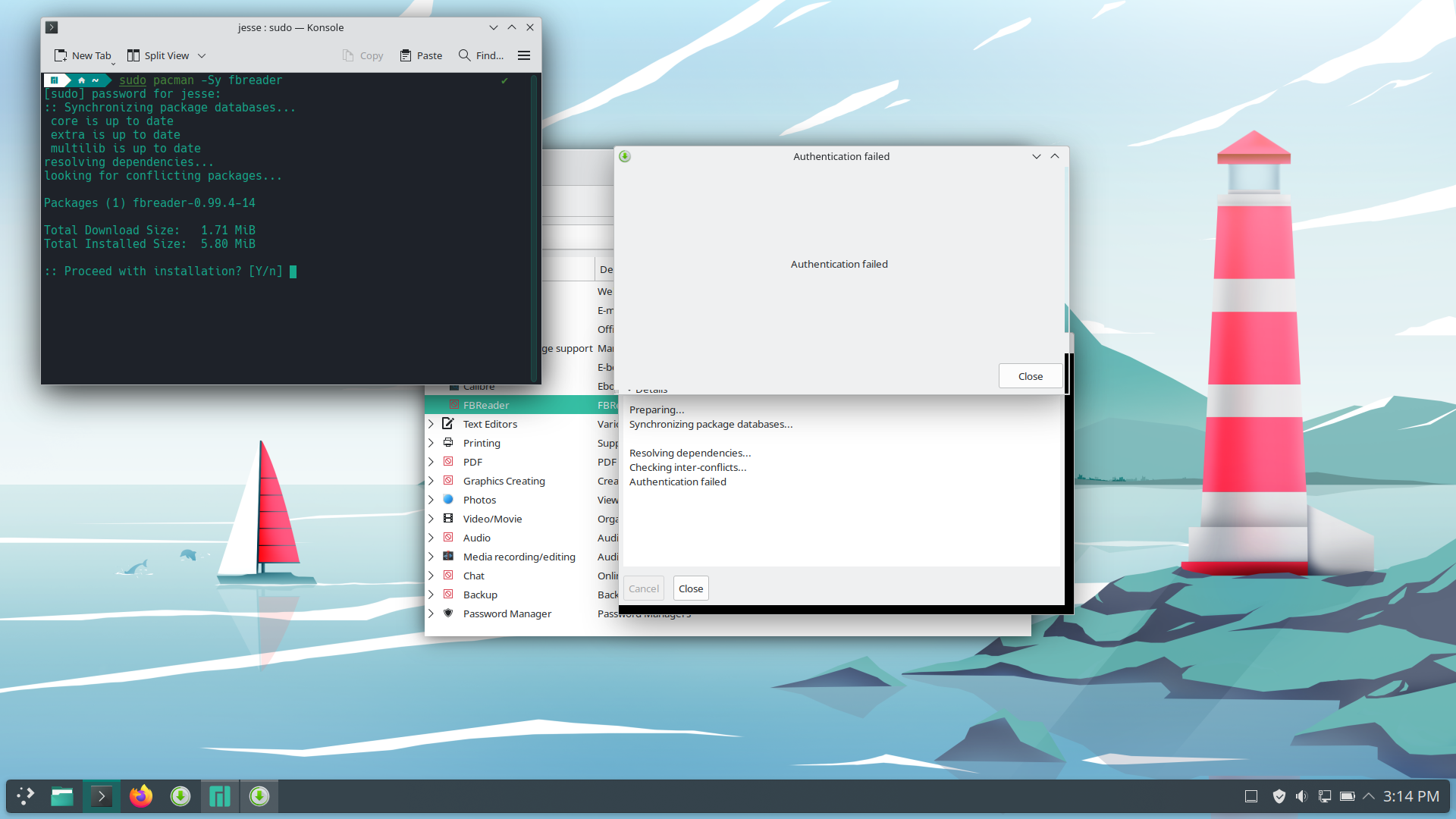Click Paste in Konsole toolbar
Screen dimensions: 1456x819
point(421,55)
